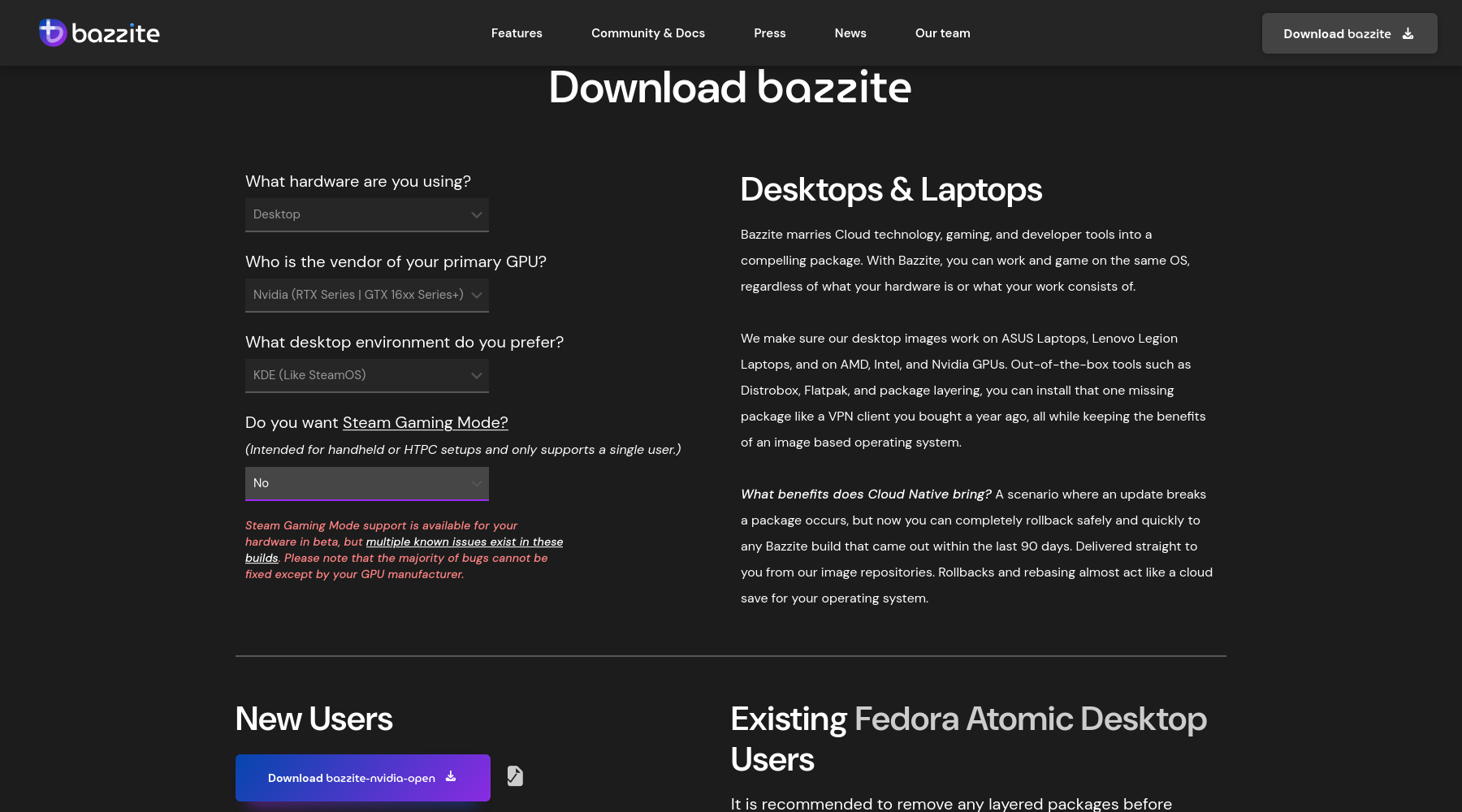Follow the Steam Gaming Mode? link
The image size is (1462, 812).
tap(426, 422)
